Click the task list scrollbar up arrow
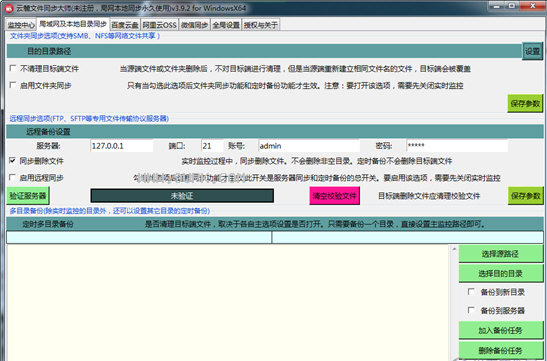Image resolution: width=547 pixels, height=361 pixels. point(454,249)
